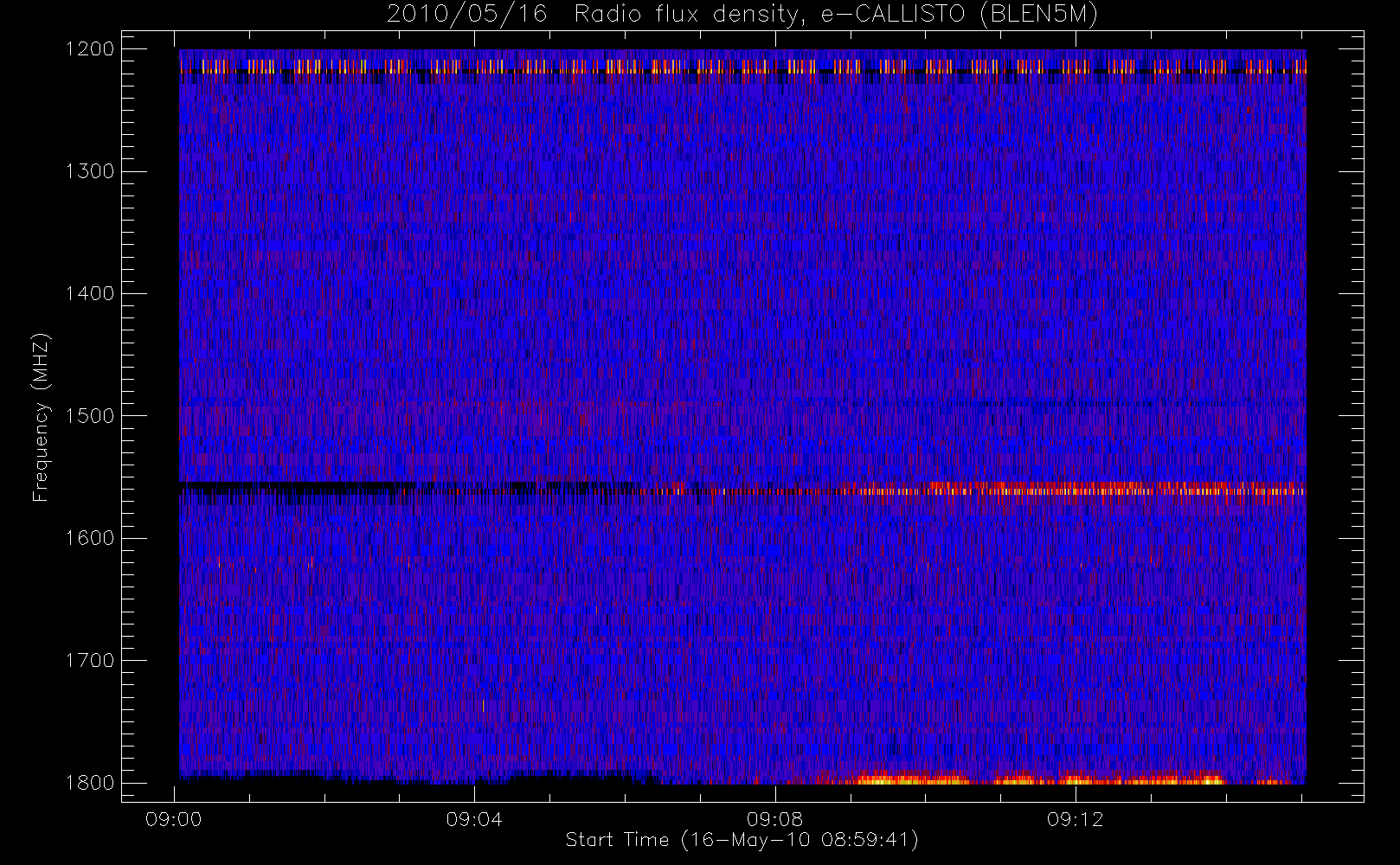Click the 1700 frequency tick label
The height and width of the screenshot is (865, 1400).
coord(90,660)
